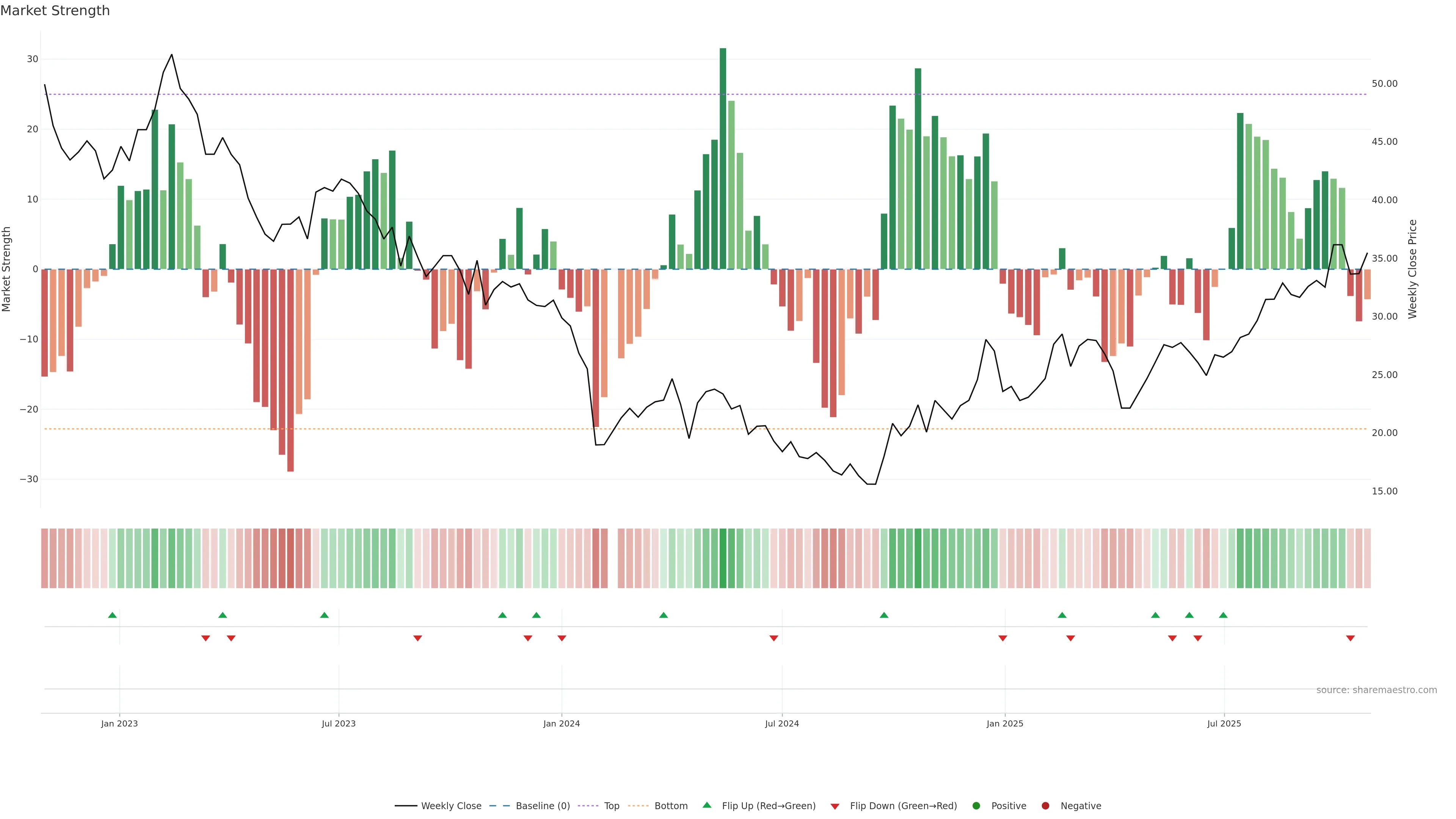Click the leftmost green flip-up triangle marker
The width and height of the screenshot is (1456, 819).
coord(113,615)
